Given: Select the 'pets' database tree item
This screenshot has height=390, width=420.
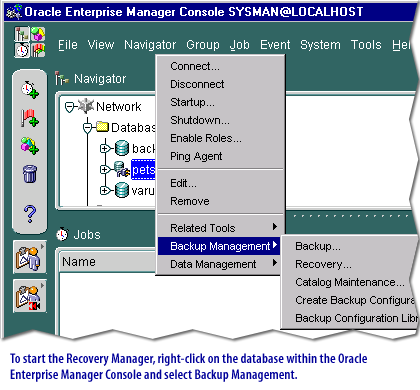Looking at the screenshot, I should click(x=143, y=170).
